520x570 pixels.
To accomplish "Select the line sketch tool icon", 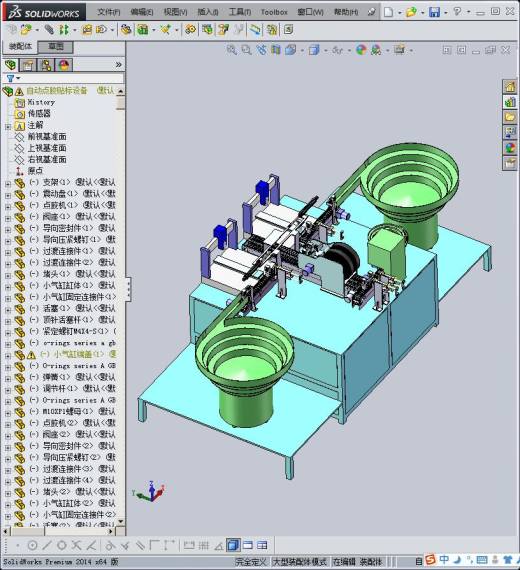I will tap(47, 545).
